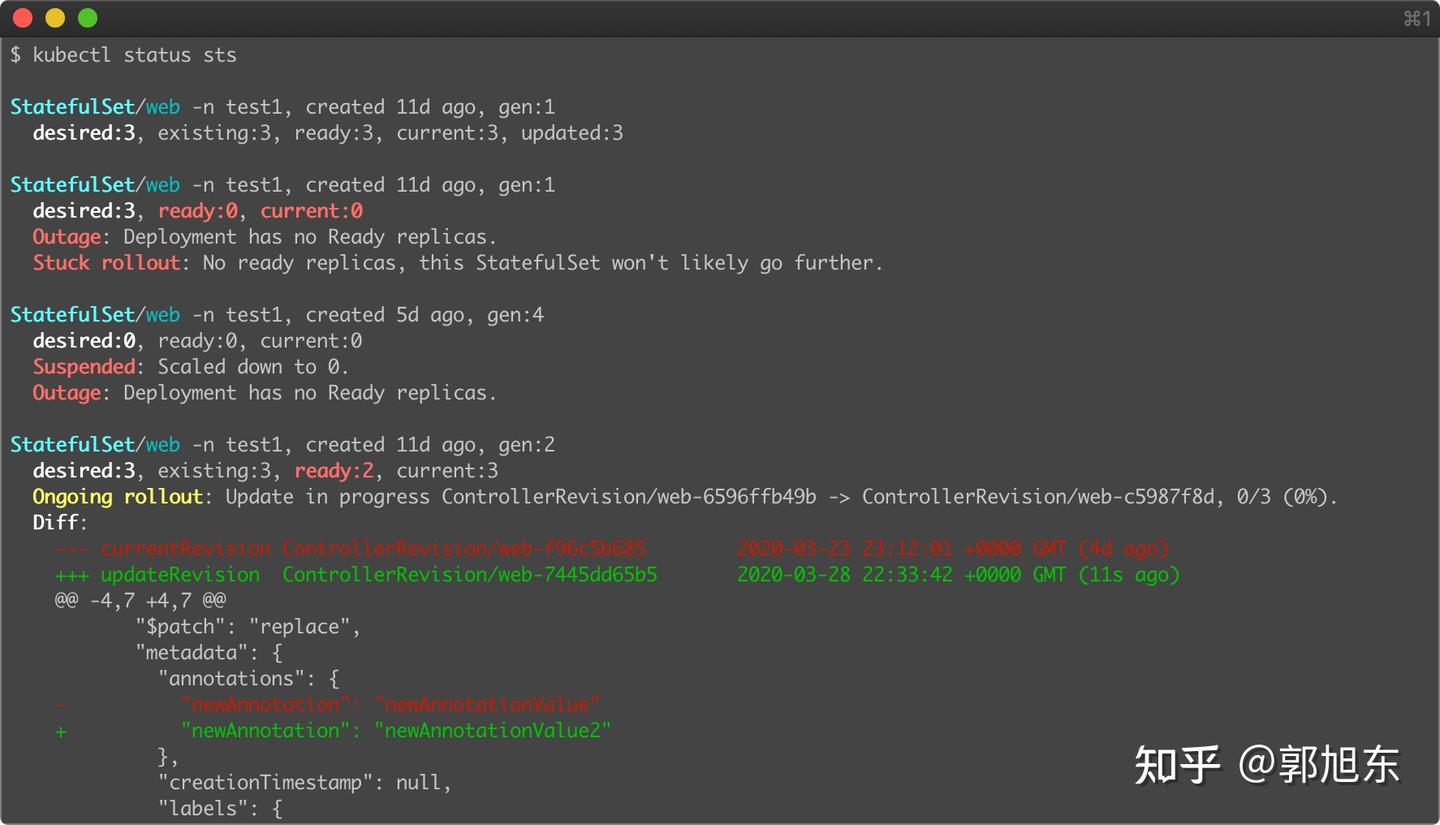Image resolution: width=1440 pixels, height=825 pixels.
Task: Minimize the terminal using the yellow button
Action: 55,18
